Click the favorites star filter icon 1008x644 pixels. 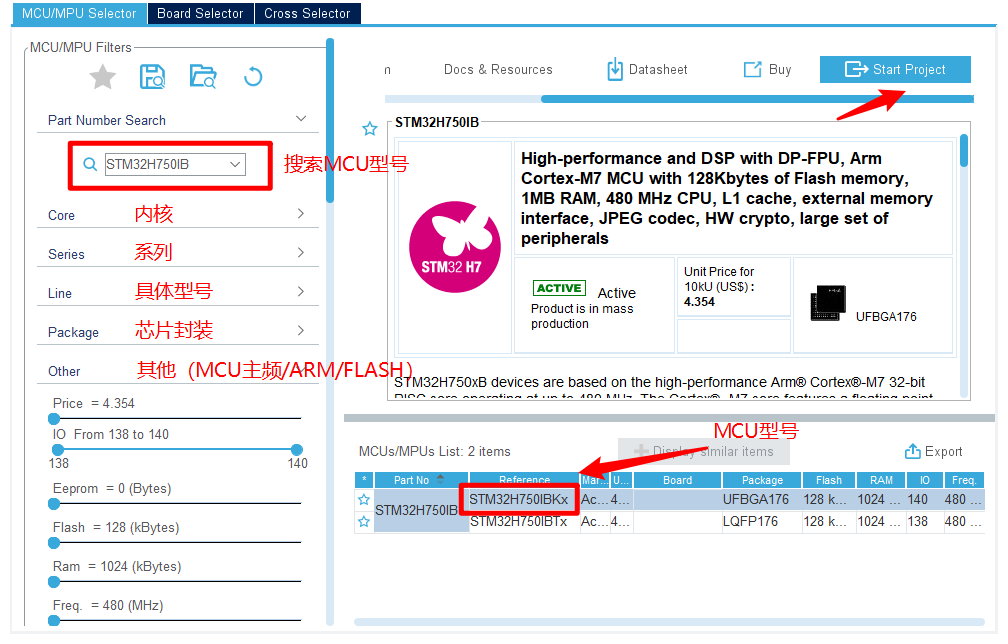pos(102,77)
